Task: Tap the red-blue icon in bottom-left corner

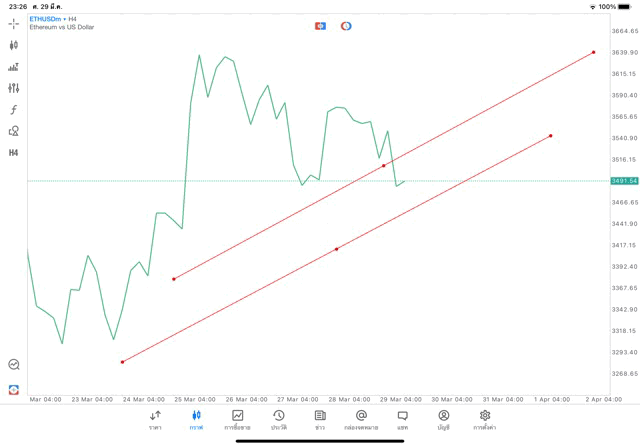Action: point(13,389)
